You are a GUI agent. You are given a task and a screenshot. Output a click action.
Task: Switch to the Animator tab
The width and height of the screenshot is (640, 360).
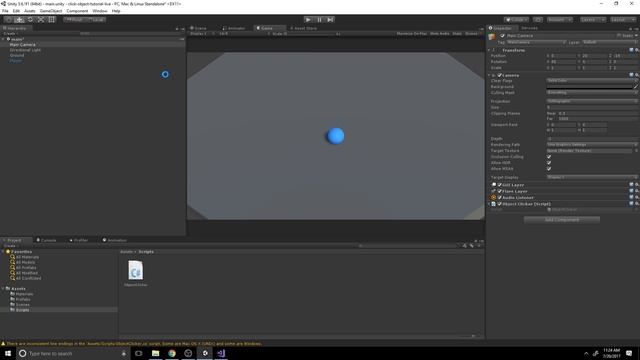click(x=234, y=28)
